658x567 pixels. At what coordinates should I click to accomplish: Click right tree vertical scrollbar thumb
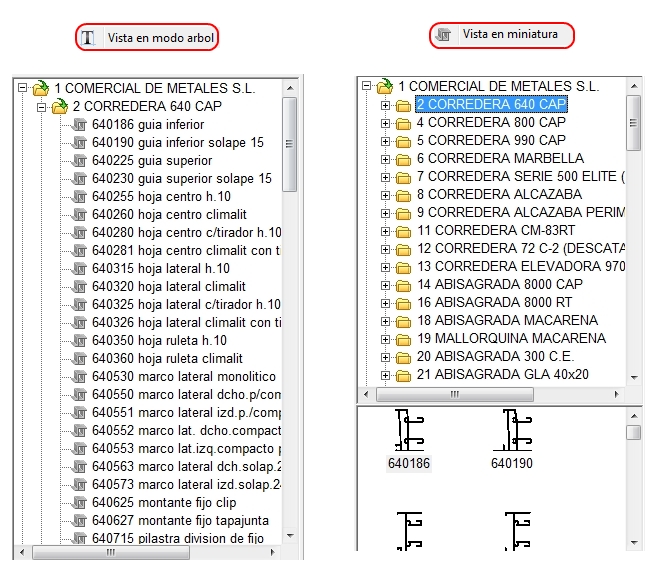634,123
